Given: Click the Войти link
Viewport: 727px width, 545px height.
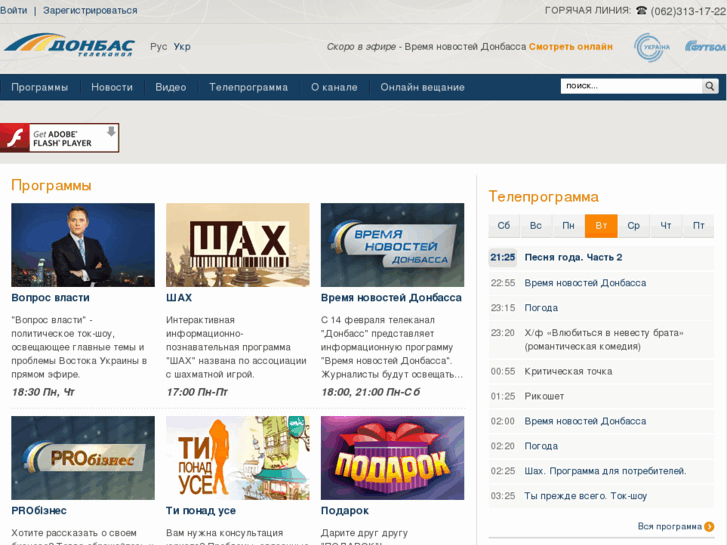Looking at the screenshot, I should coord(13,10).
